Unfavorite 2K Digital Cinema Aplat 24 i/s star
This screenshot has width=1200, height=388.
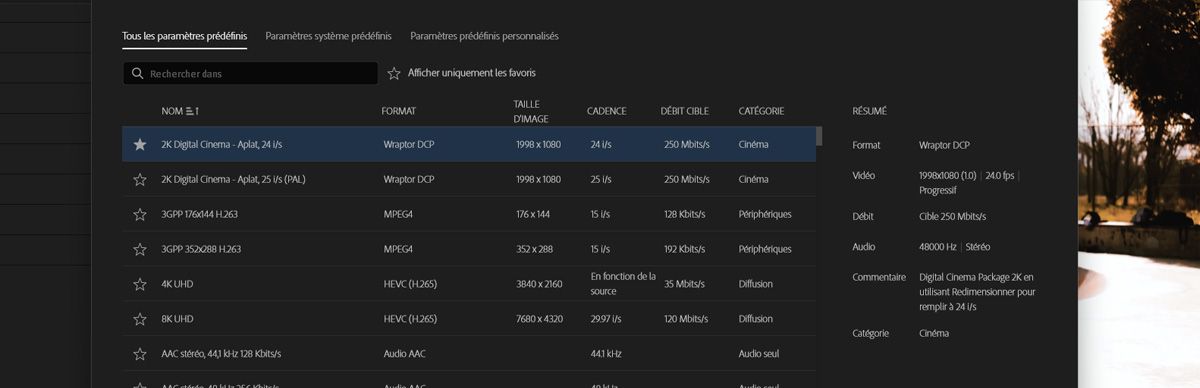point(140,144)
